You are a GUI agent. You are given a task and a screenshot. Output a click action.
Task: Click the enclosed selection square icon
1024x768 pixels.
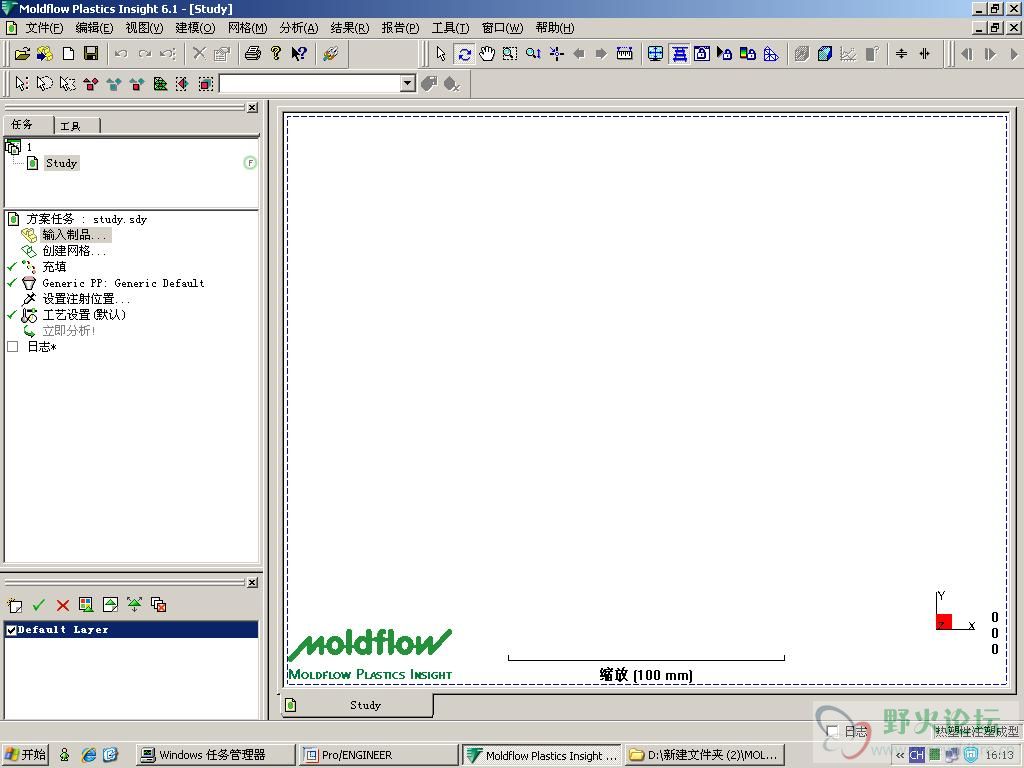point(206,84)
